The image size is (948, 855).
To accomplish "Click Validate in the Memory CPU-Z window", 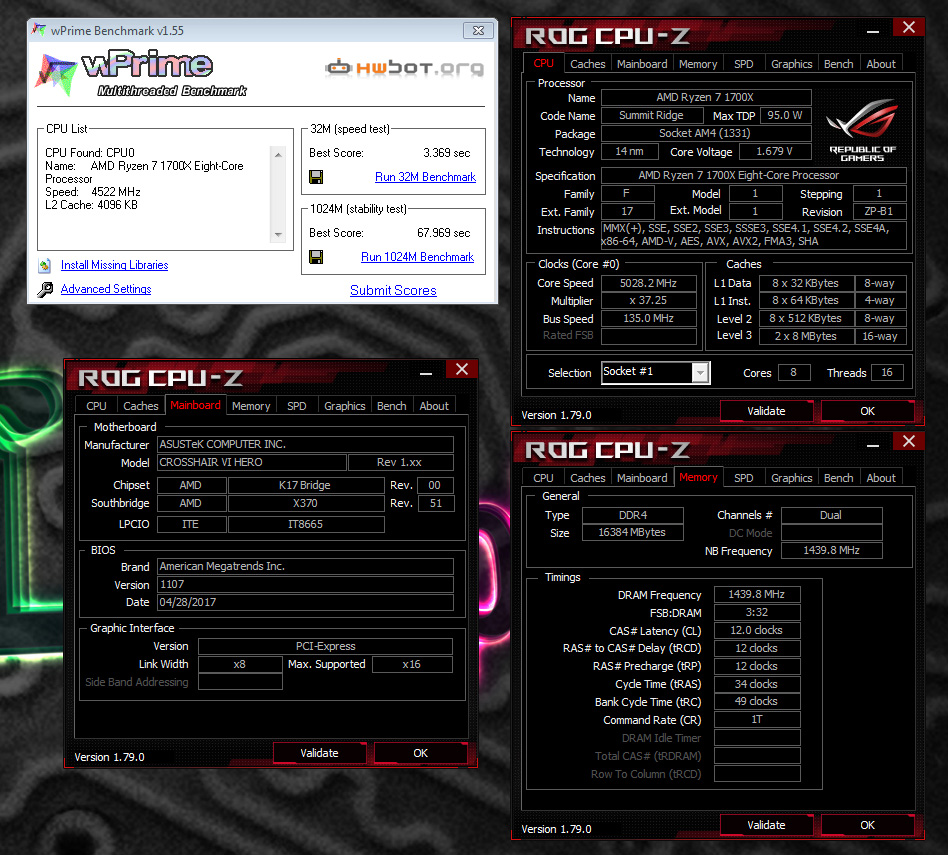I will point(766,825).
